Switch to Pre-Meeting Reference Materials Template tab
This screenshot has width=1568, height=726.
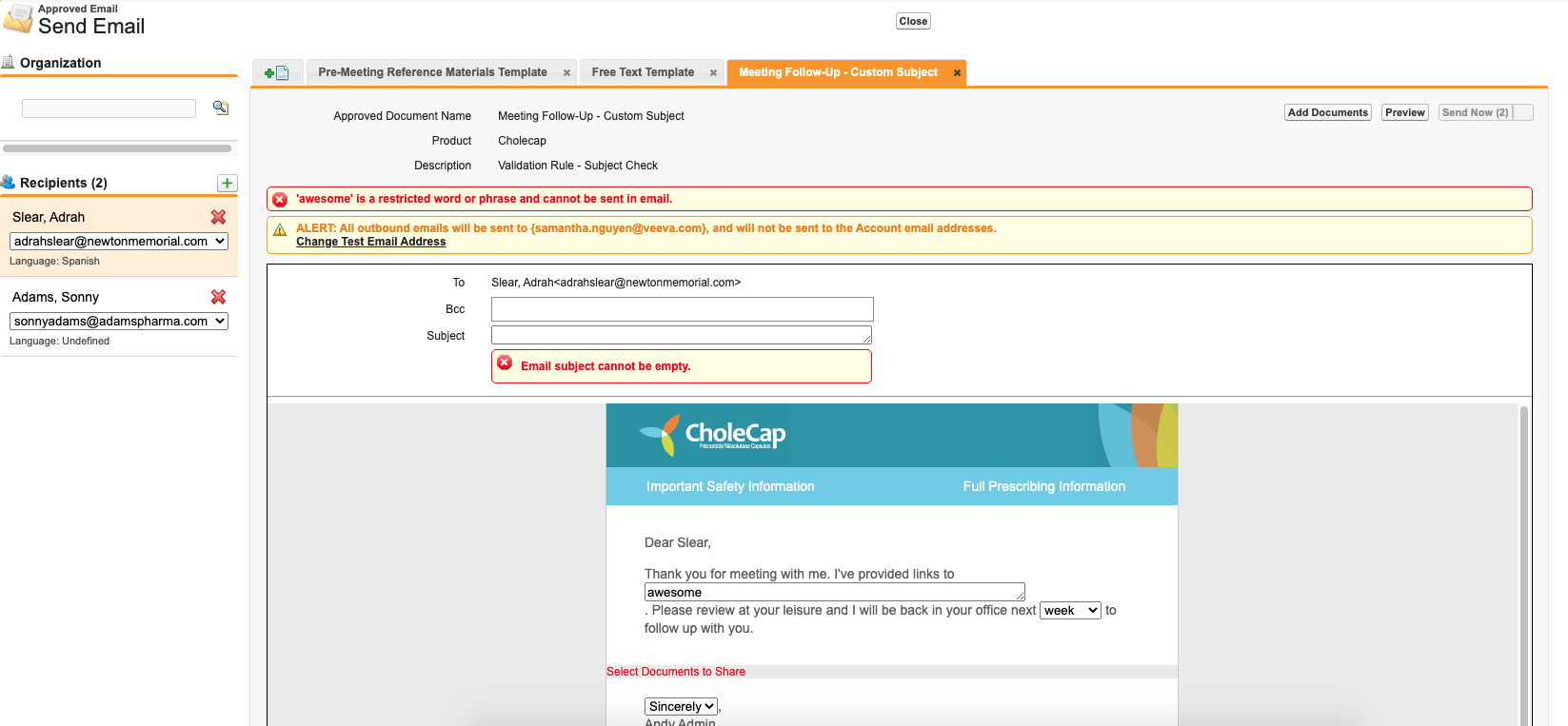click(432, 72)
